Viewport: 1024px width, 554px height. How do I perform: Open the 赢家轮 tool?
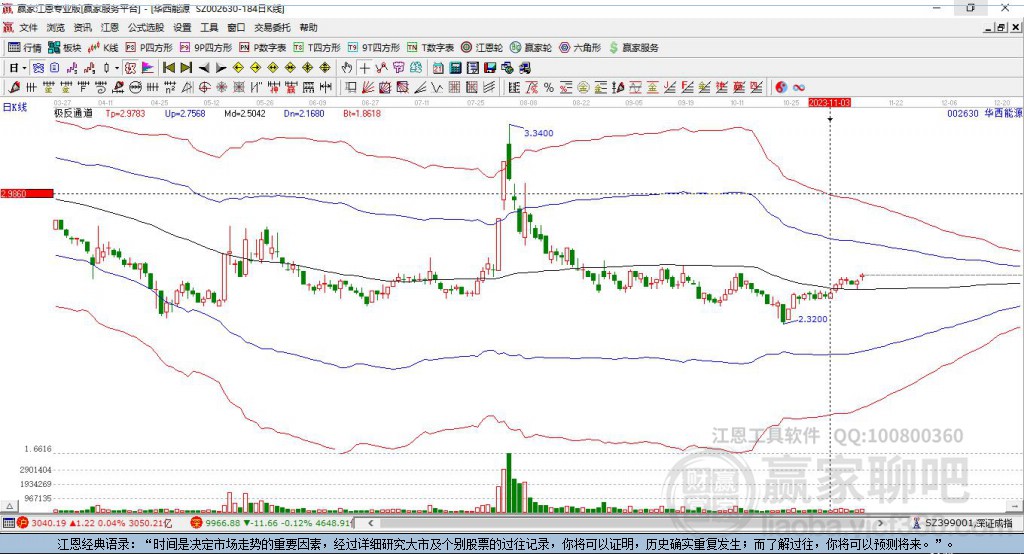tap(531, 48)
